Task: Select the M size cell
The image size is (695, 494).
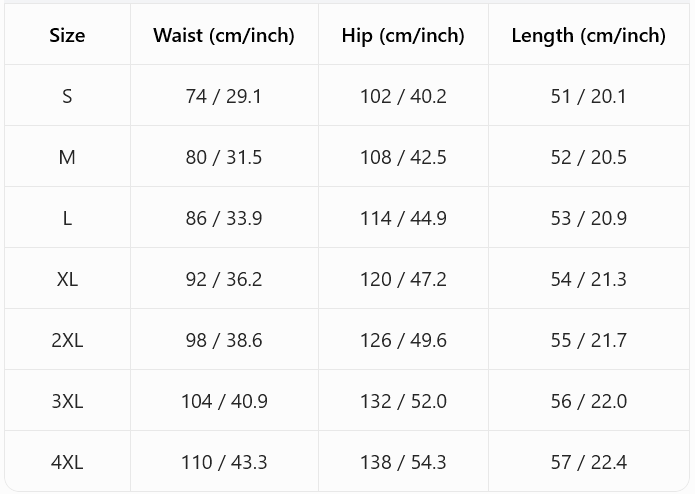Action: (x=67, y=157)
